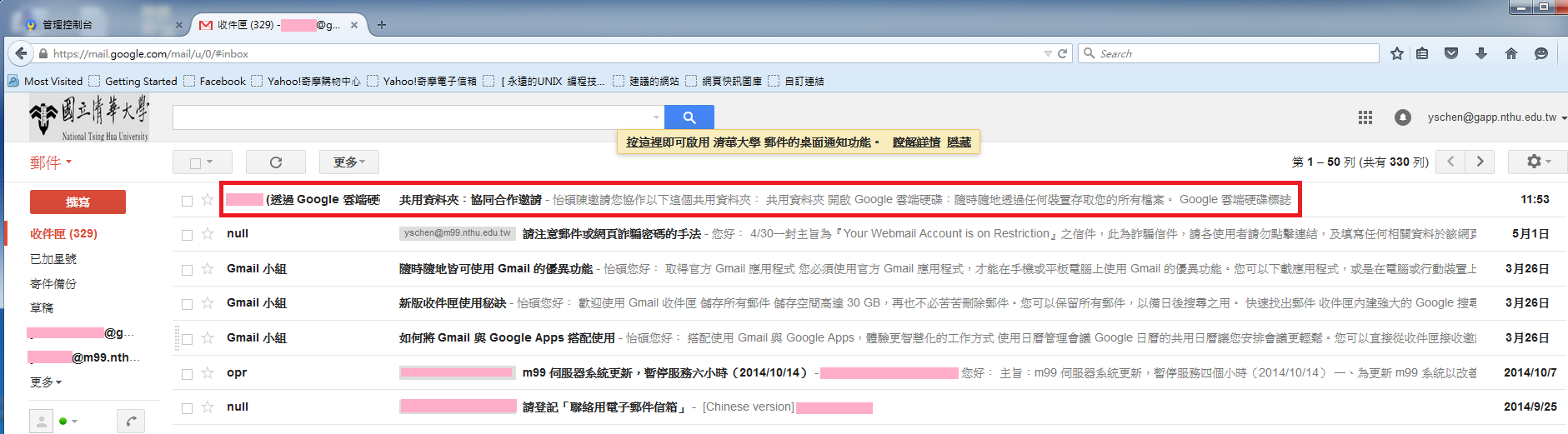Click into the Gmail search field
Viewport: 1568px width, 434px height.
coord(413,117)
